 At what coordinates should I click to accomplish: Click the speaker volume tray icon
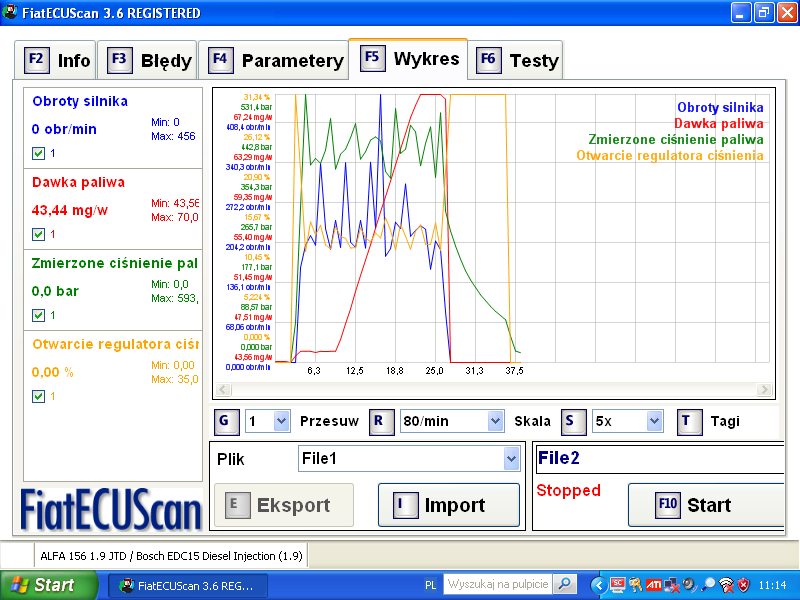click(x=689, y=585)
